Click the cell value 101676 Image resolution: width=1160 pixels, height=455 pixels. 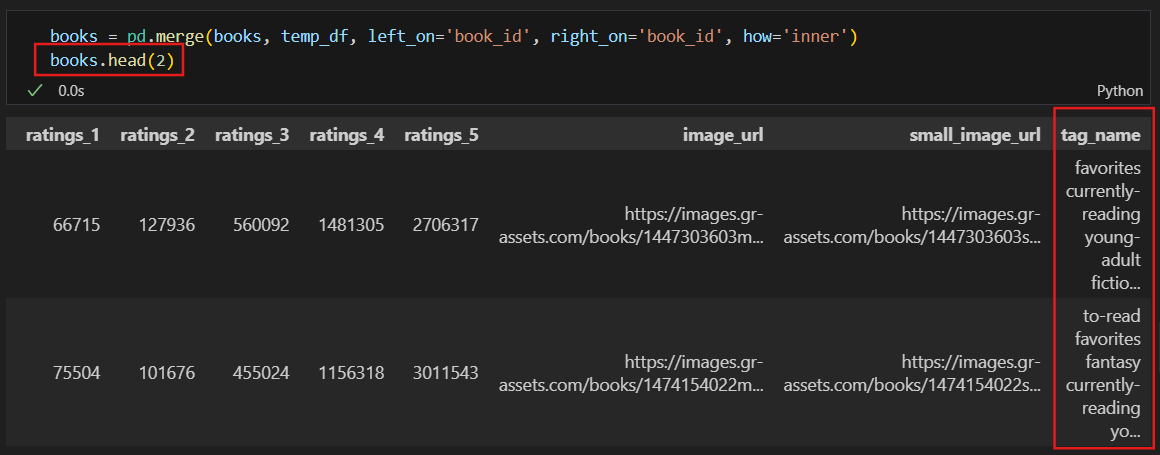click(166, 373)
